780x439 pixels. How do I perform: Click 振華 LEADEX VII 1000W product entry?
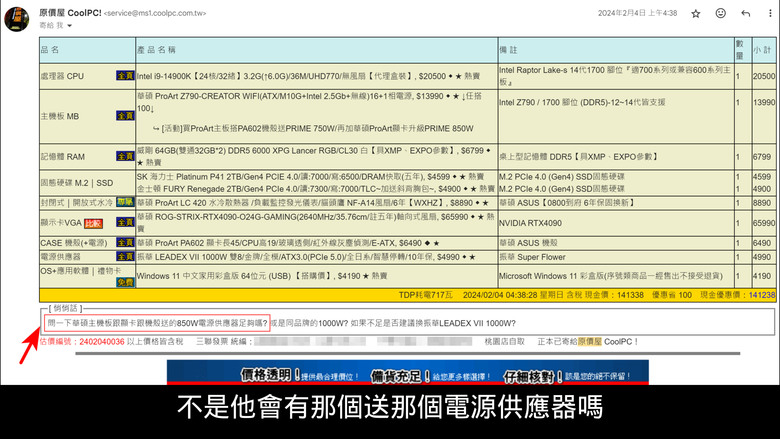pyautogui.click(x=306, y=257)
